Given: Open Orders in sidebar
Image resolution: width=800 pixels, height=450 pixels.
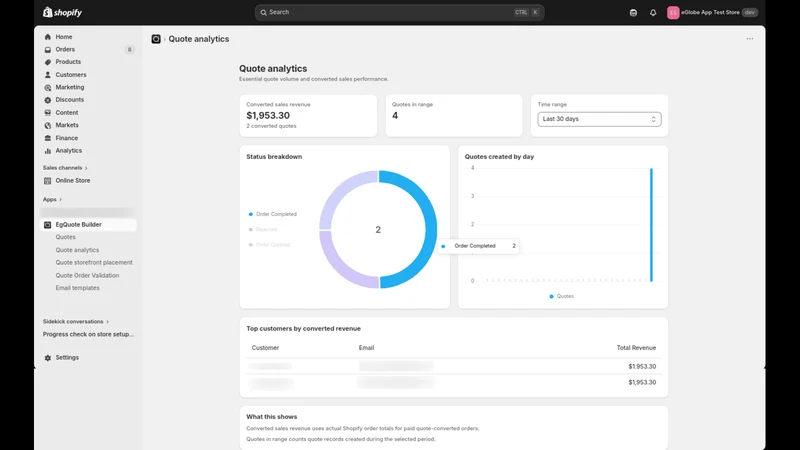Looking at the screenshot, I should click(x=65, y=49).
